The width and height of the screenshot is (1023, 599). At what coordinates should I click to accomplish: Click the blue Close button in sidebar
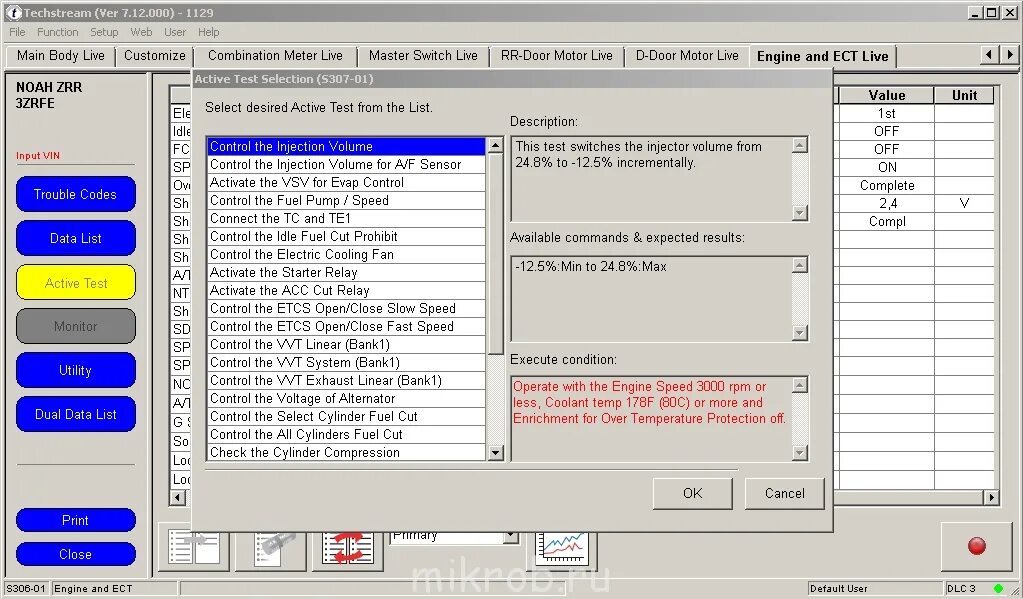pyautogui.click(x=76, y=554)
